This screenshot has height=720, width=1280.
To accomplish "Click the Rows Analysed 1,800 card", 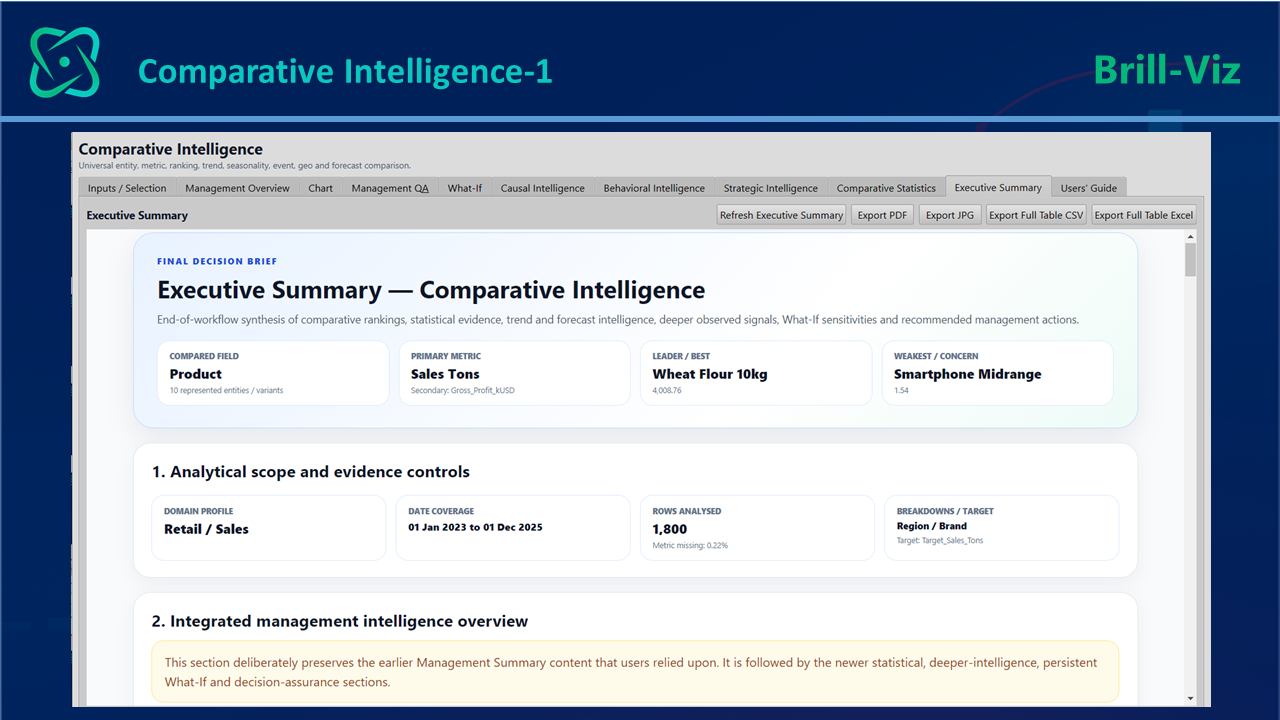I will (756, 528).
